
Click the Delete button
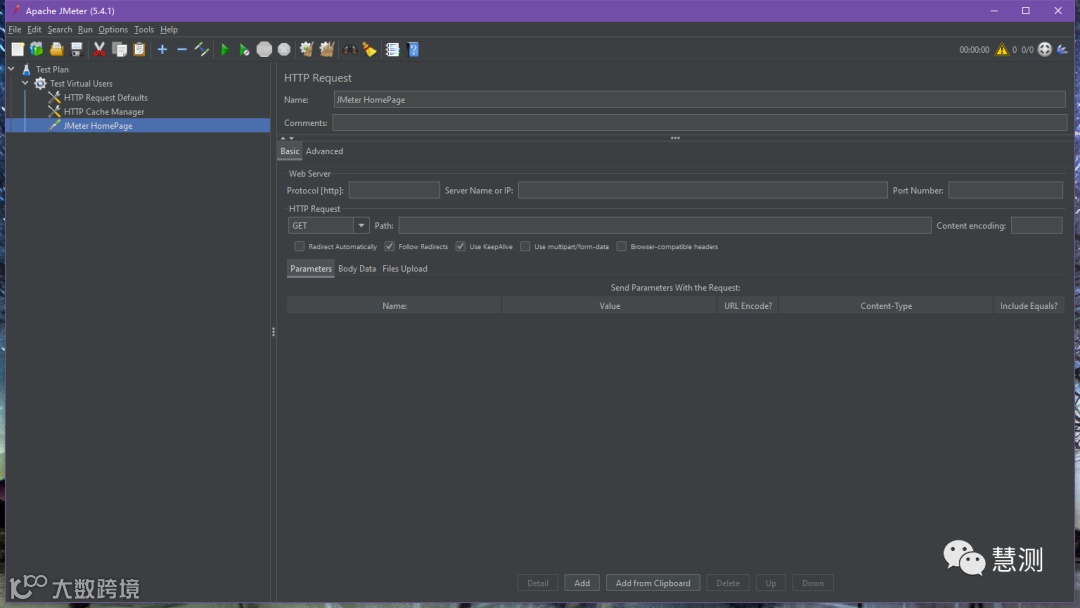tap(728, 583)
